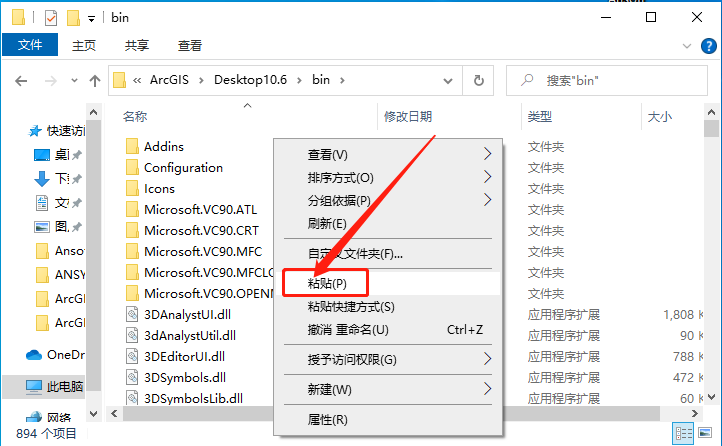Sort by the 大小 column header
The image size is (722, 446).
(659, 116)
